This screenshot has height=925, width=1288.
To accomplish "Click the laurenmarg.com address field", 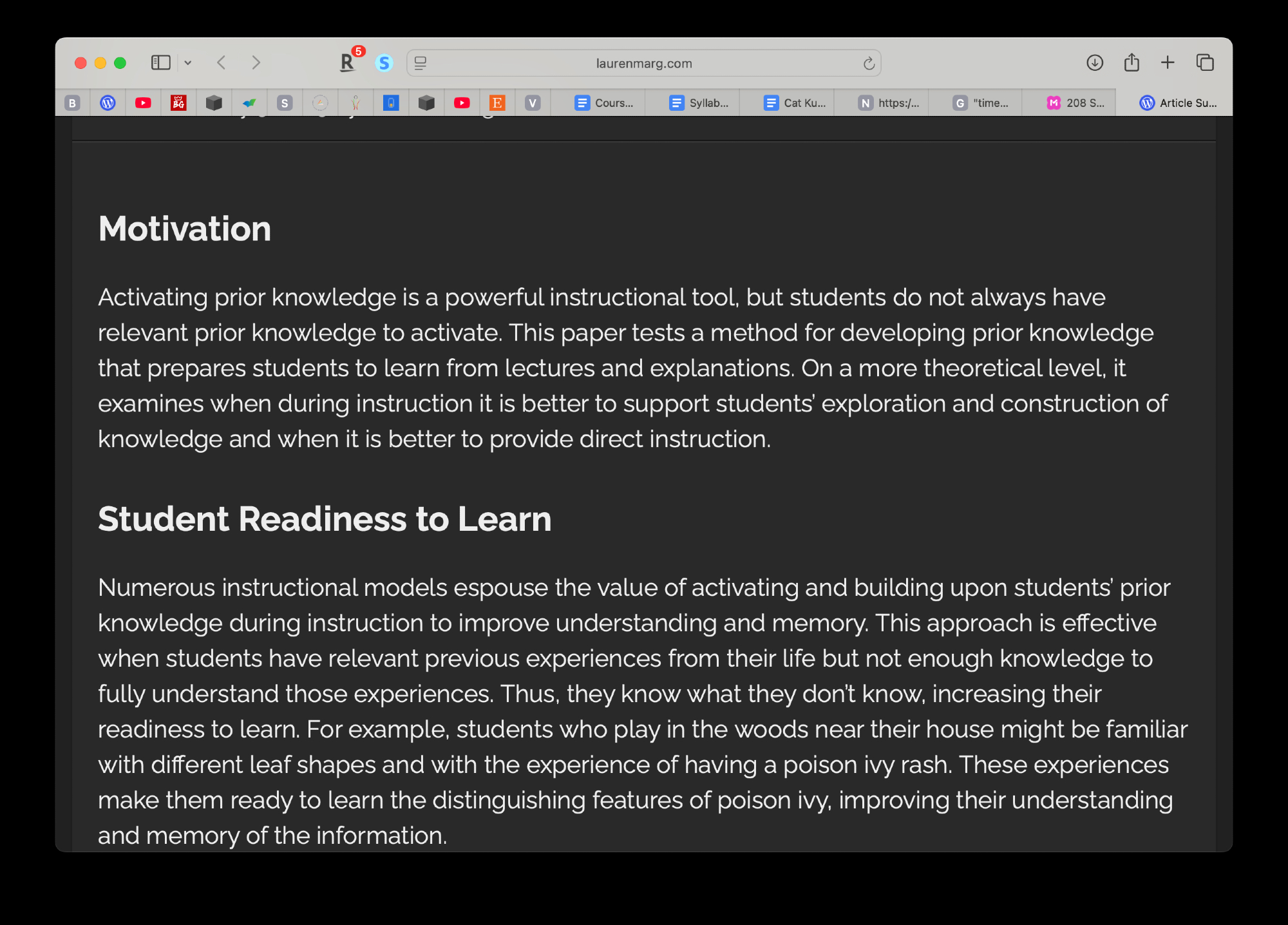I will tap(643, 63).
